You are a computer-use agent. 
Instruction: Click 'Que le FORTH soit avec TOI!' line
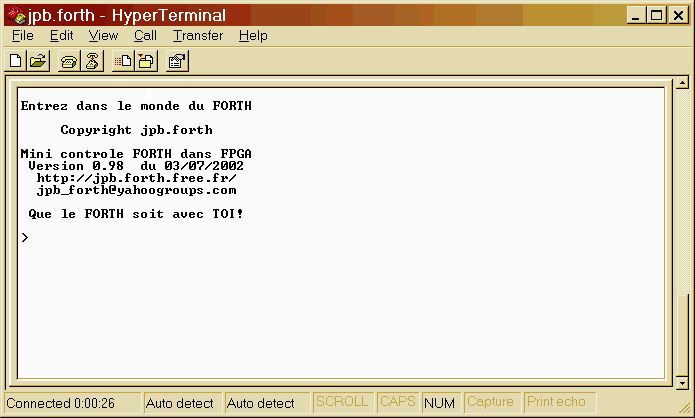136,214
